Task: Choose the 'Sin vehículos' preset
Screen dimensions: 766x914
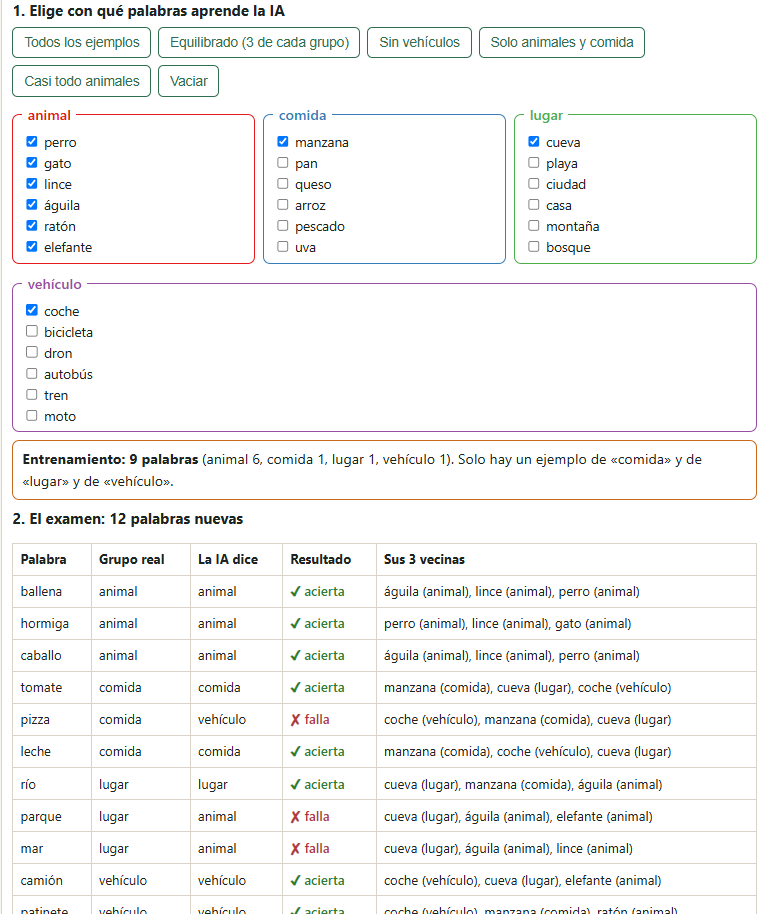Action: 419,43
